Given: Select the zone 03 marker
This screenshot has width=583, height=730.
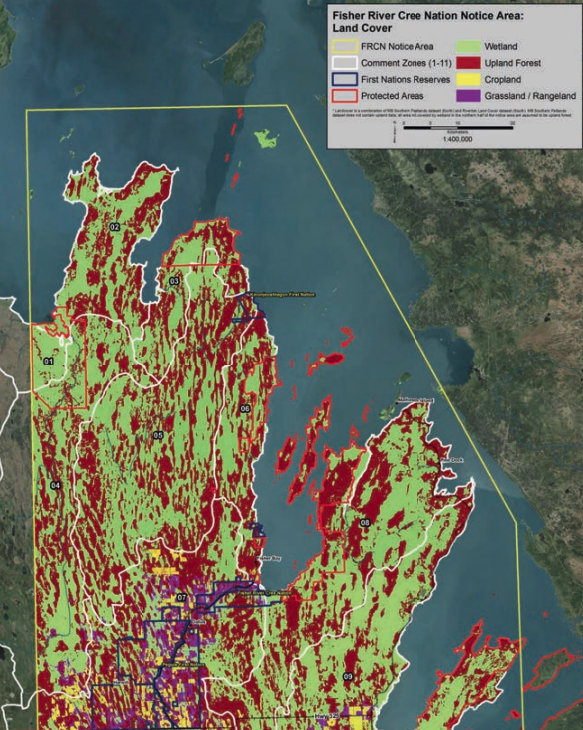Looking at the screenshot, I should tap(174, 281).
